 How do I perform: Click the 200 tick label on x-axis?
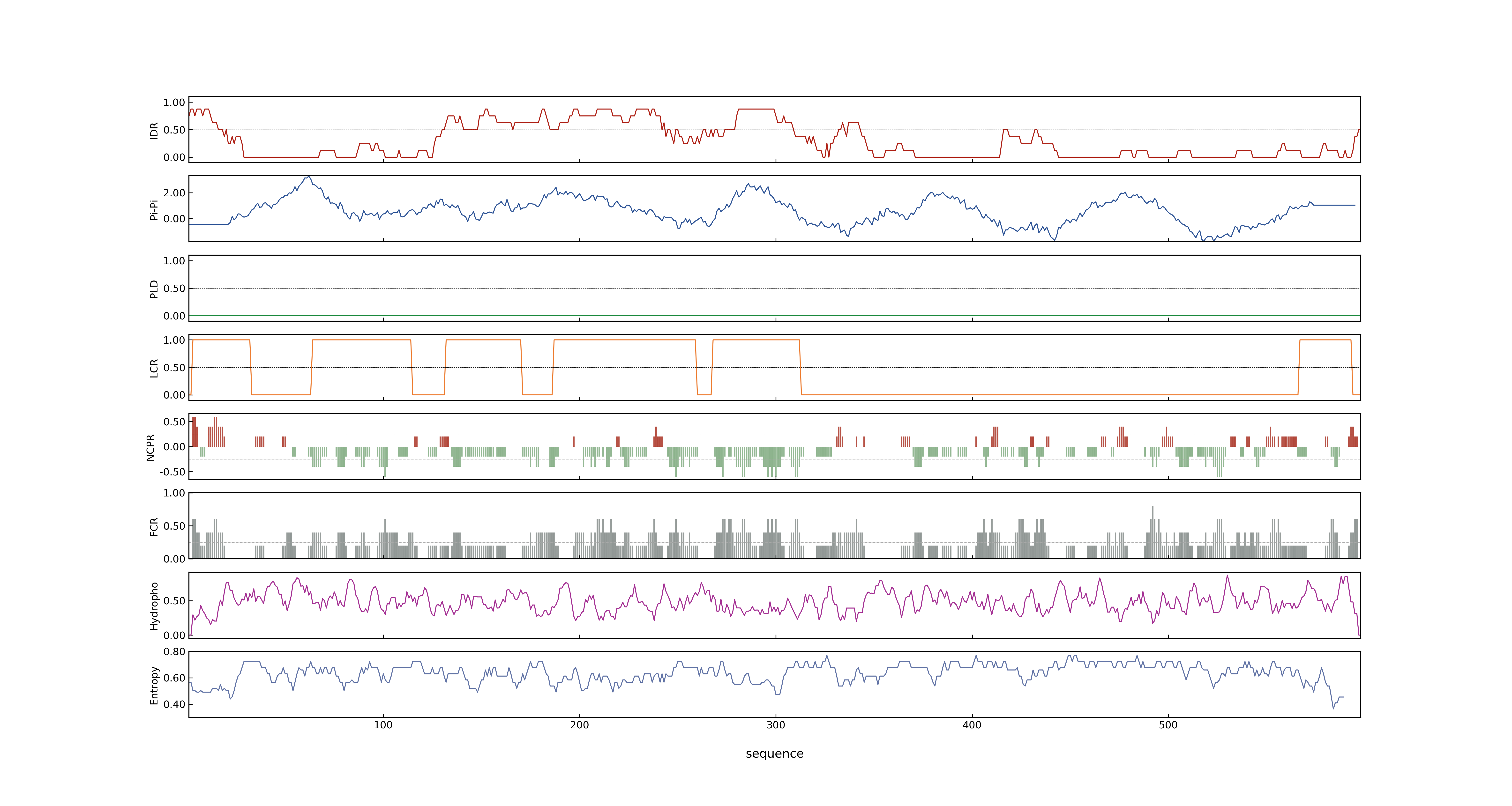[x=579, y=725]
